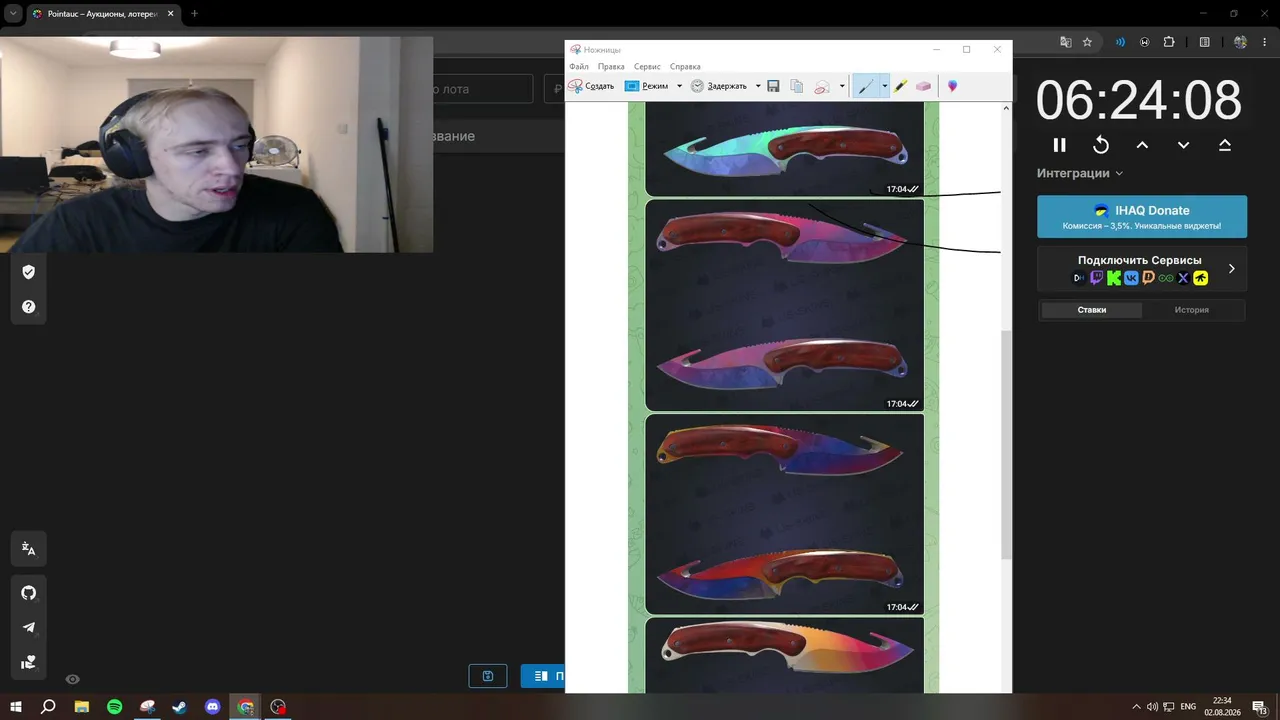
Task: Open the send snip dropdown arrow
Action: (842, 86)
